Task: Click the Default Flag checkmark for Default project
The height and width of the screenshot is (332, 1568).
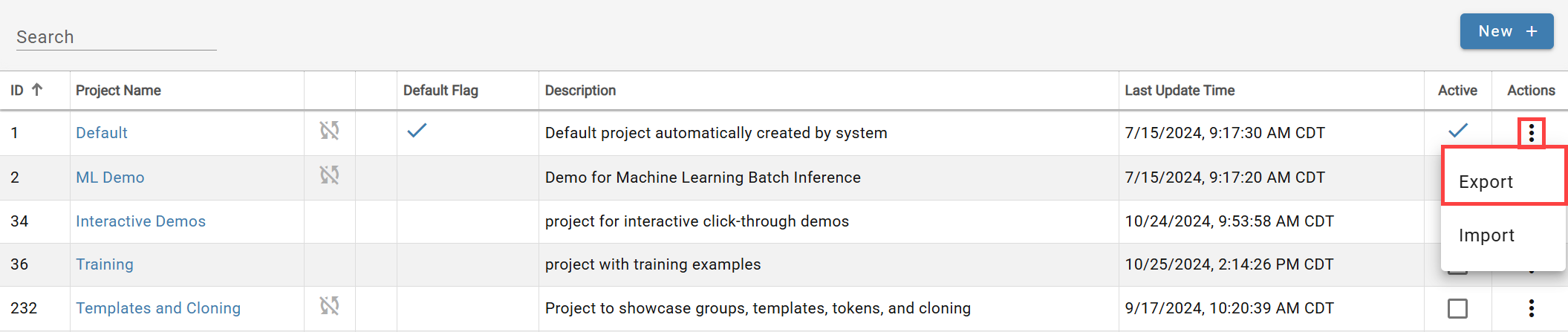Action: (x=417, y=131)
